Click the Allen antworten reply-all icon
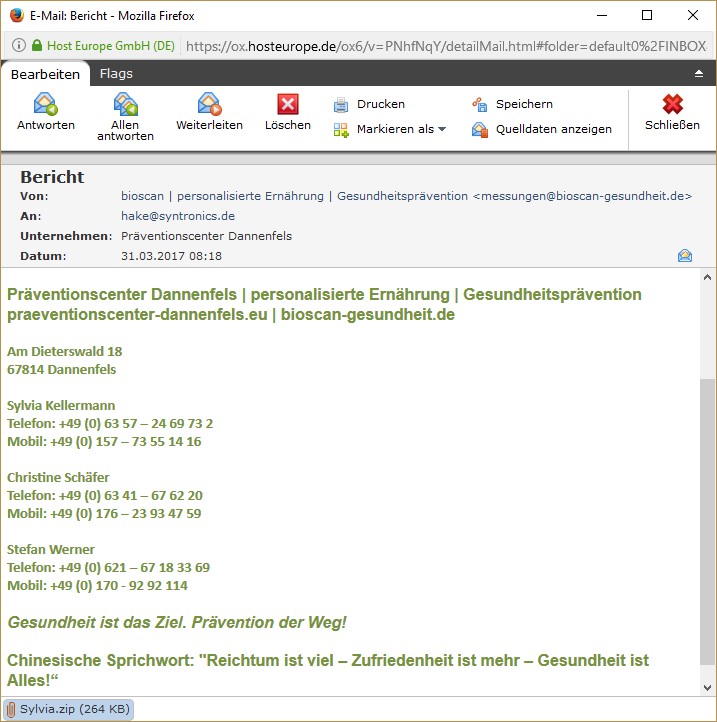 pyautogui.click(x=125, y=104)
